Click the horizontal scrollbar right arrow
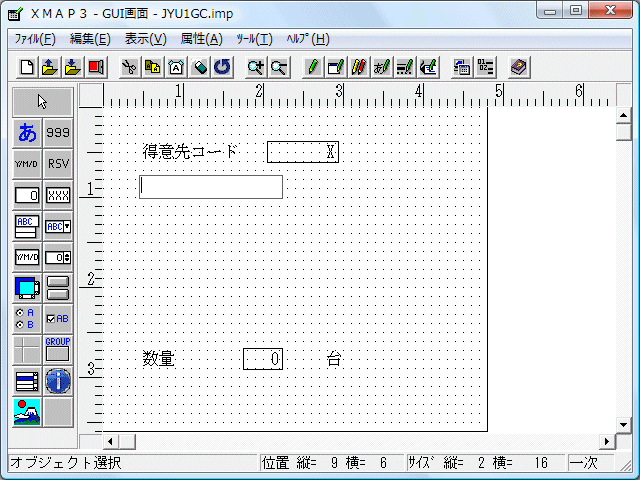Viewport: 640px width, 480px height. click(607, 441)
